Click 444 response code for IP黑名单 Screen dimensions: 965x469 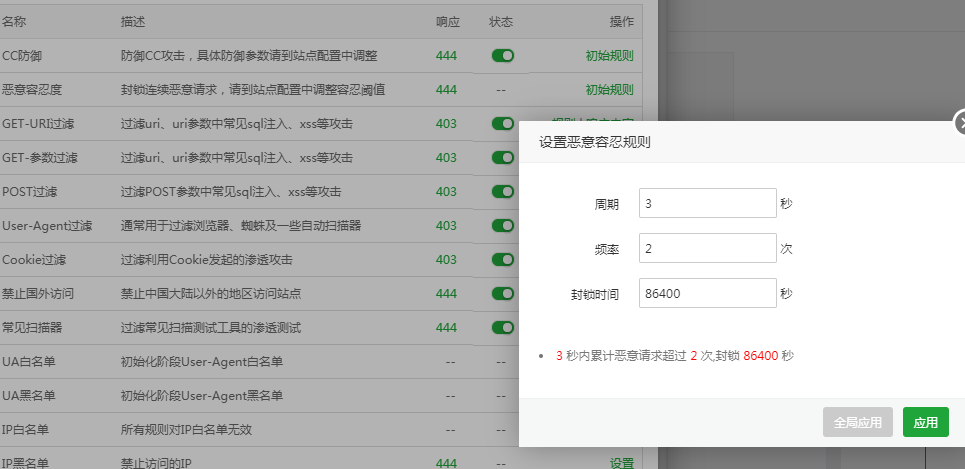click(x=446, y=463)
